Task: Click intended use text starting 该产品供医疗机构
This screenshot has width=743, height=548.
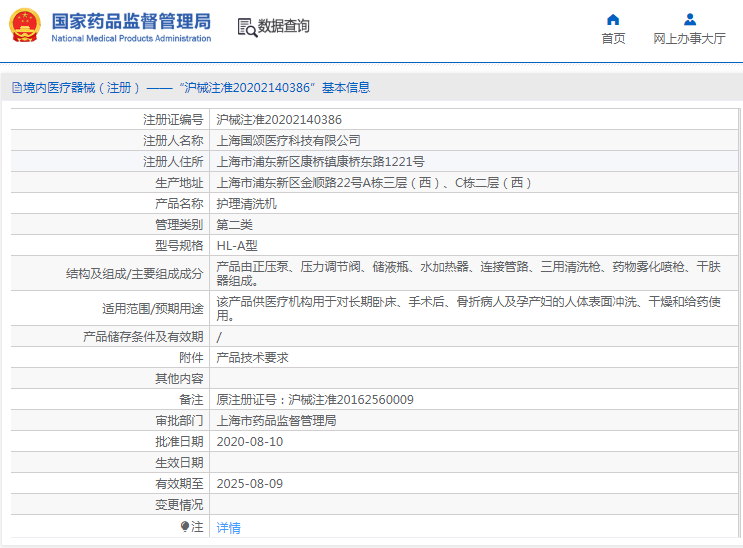Action: click(469, 309)
